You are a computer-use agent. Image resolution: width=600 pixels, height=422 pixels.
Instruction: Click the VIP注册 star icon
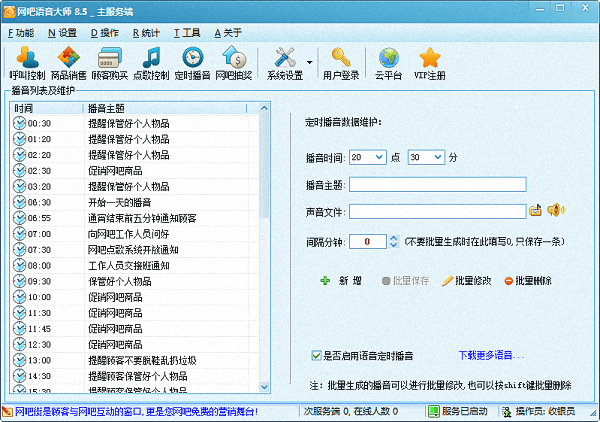(x=430, y=64)
